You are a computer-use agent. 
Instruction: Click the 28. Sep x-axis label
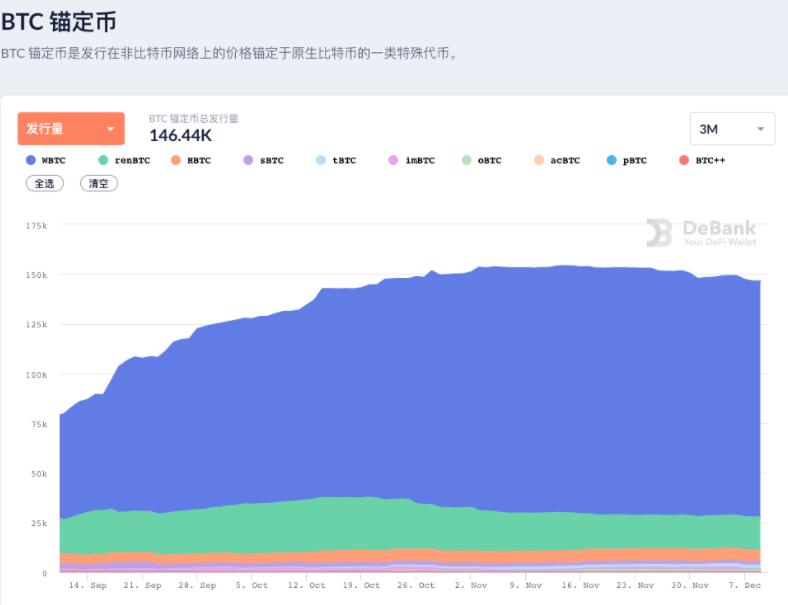[197, 585]
